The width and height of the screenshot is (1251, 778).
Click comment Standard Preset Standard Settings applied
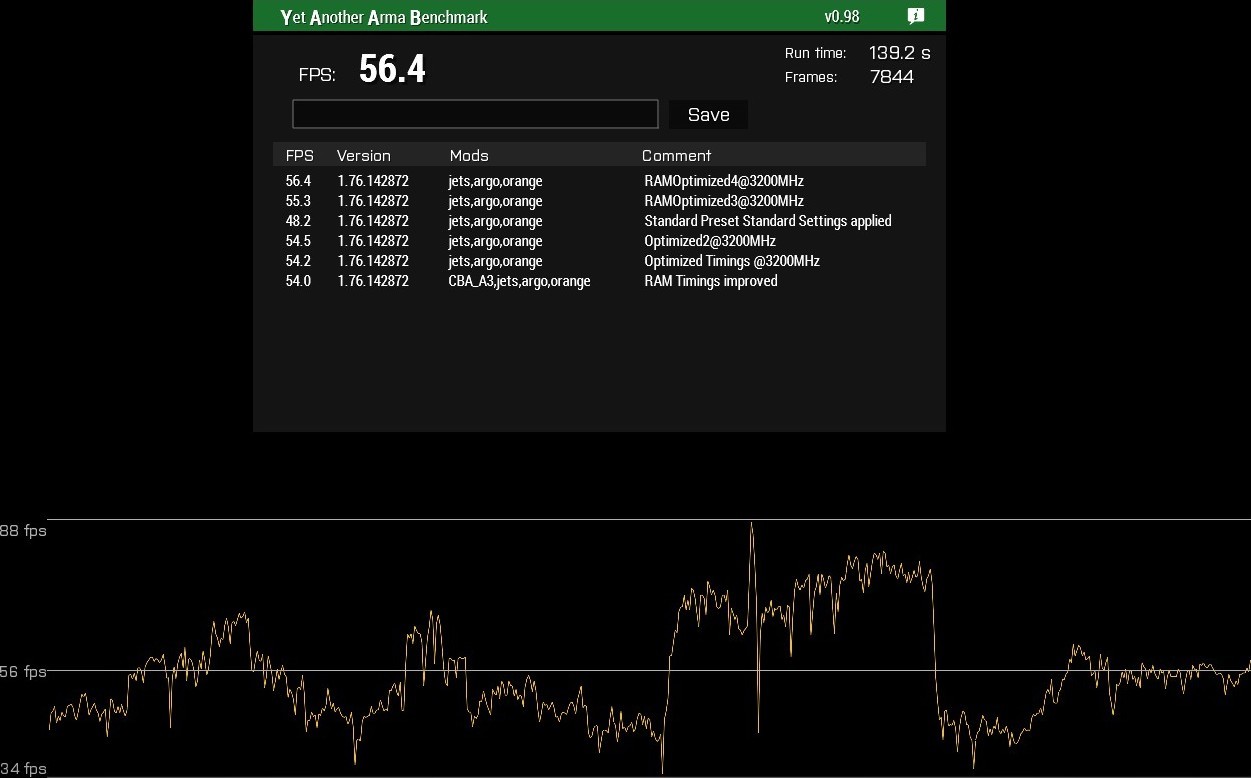coord(768,221)
